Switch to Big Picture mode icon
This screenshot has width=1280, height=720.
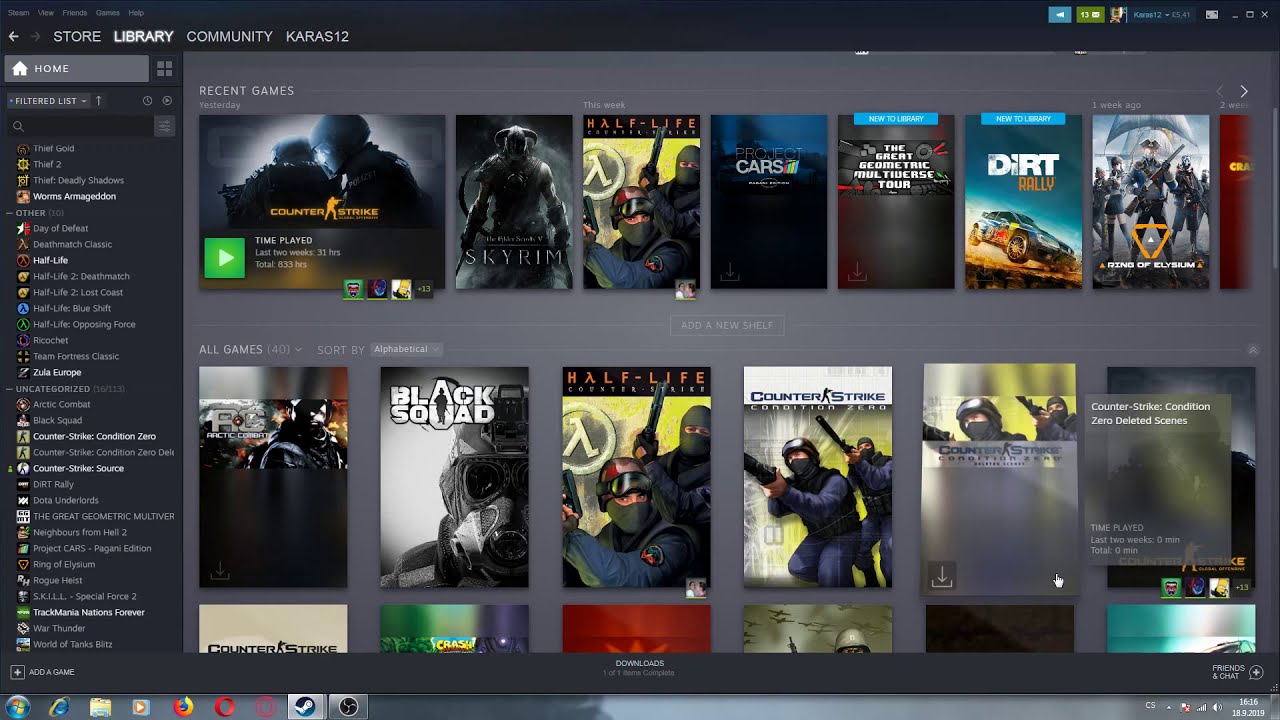[1212, 14]
